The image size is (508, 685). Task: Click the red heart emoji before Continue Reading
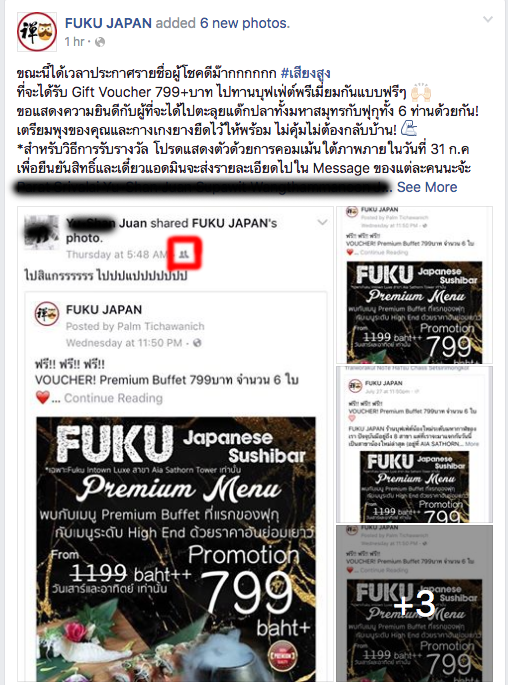(x=42, y=398)
